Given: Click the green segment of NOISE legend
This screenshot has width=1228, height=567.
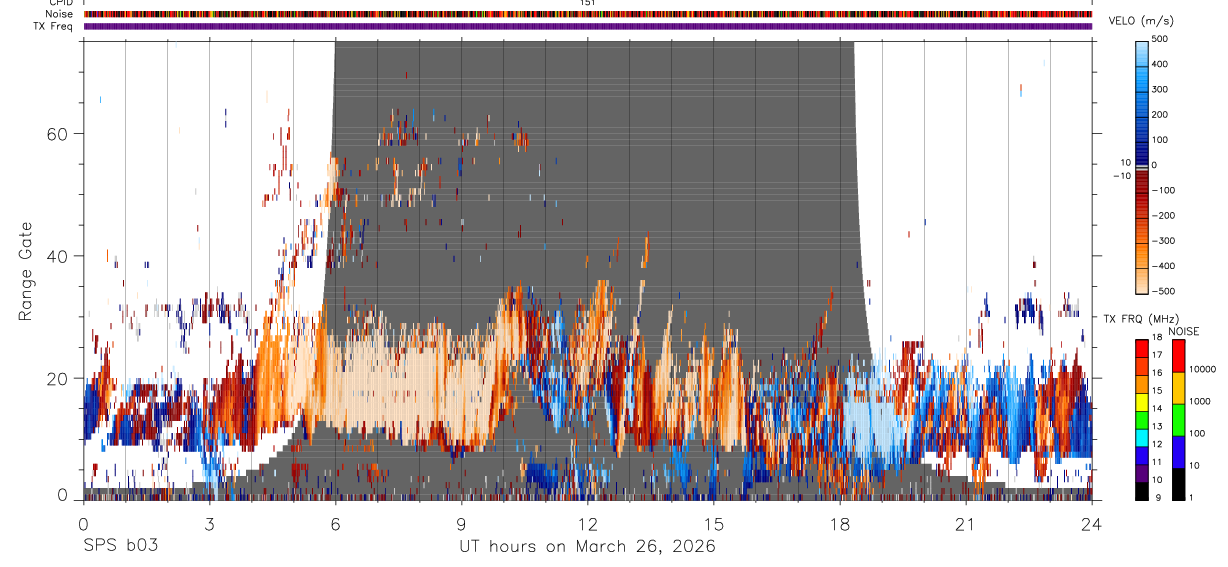Looking at the screenshot, I should 1178,420.
